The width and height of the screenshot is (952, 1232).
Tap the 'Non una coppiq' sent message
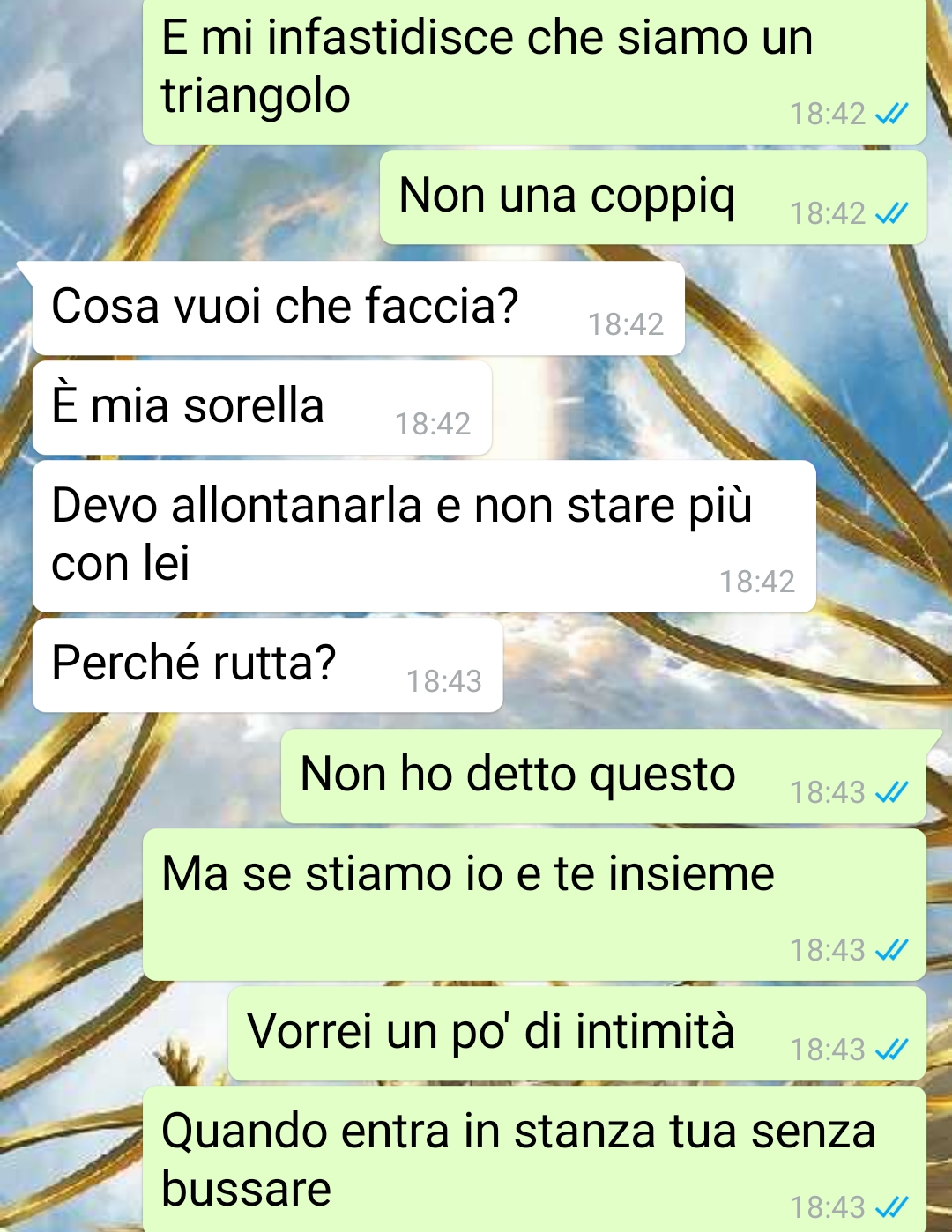(x=653, y=197)
